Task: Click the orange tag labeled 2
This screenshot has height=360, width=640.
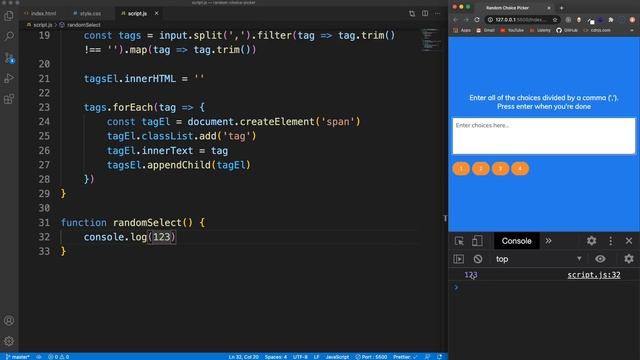Action: 481,169
